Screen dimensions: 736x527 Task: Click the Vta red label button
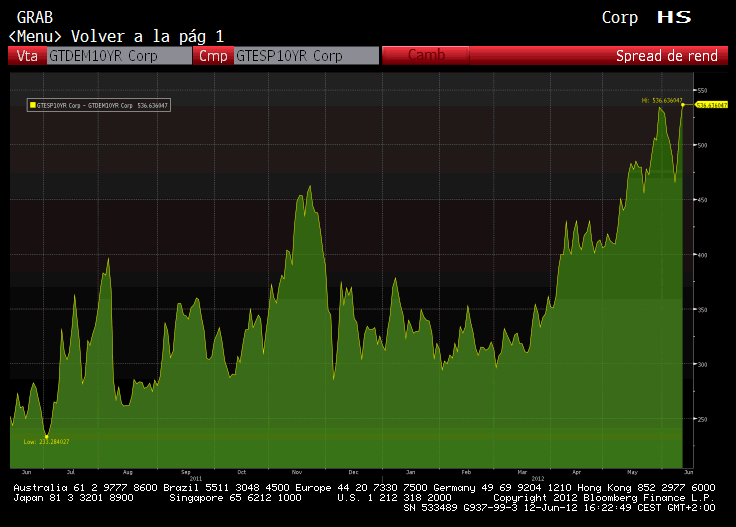point(27,56)
